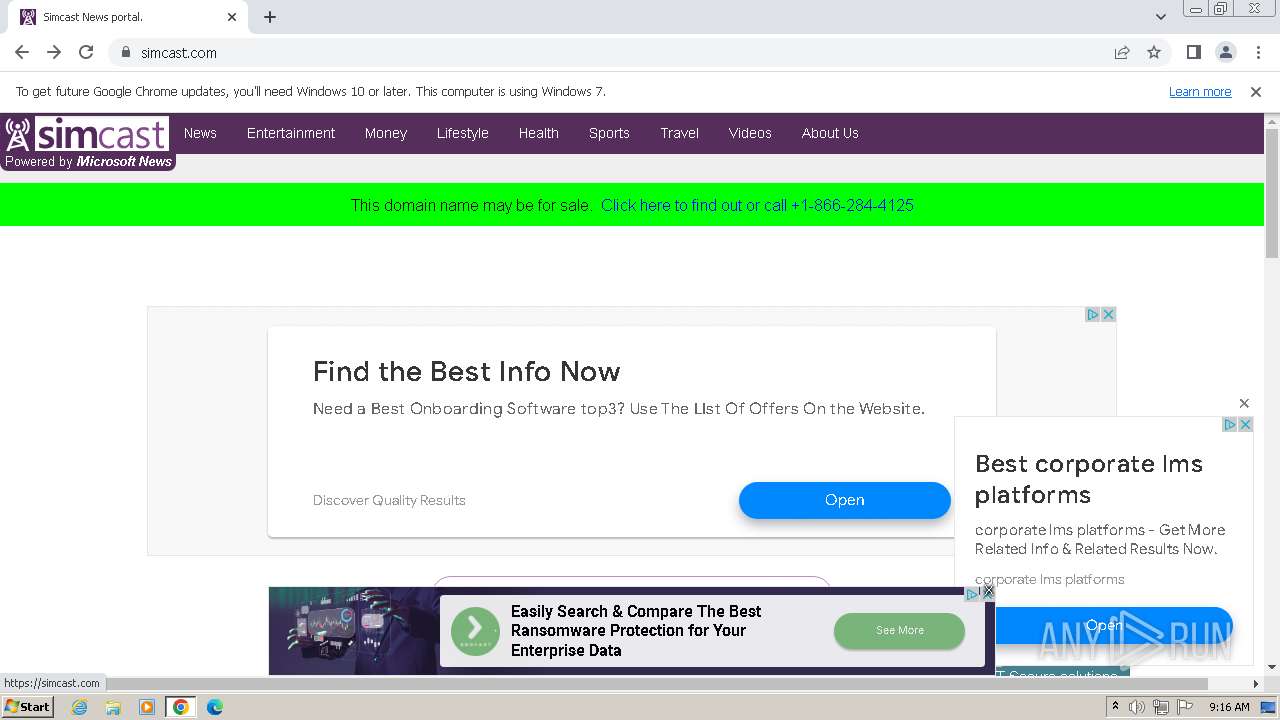Viewport: 1280px width, 720px height.
Task: Click the padlock site info icon
Action: (125, 52)
